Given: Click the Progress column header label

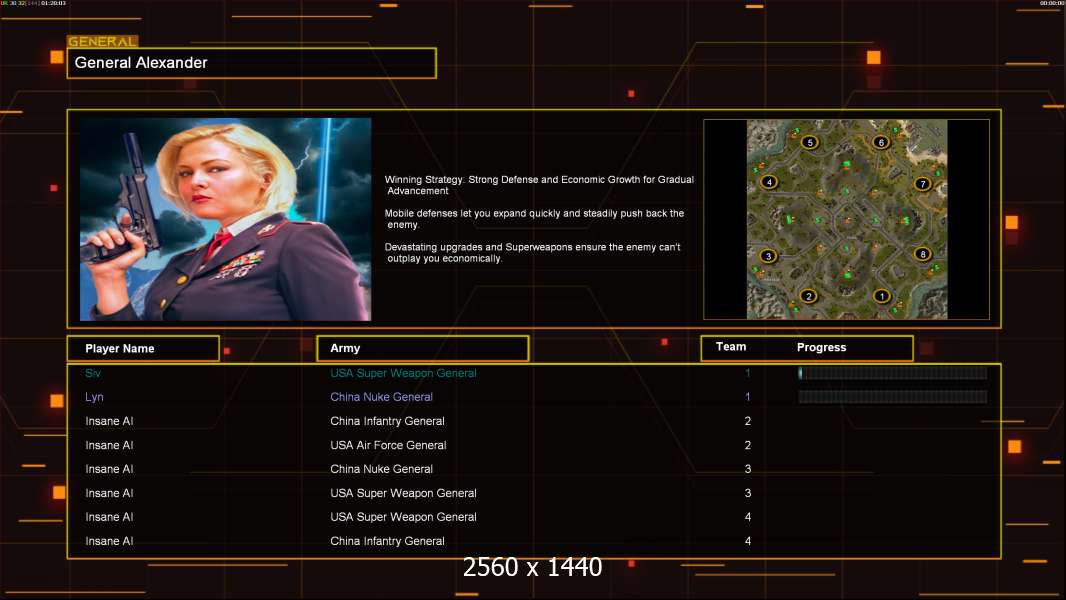Looking at the screenshot, I should coord(821,347).
